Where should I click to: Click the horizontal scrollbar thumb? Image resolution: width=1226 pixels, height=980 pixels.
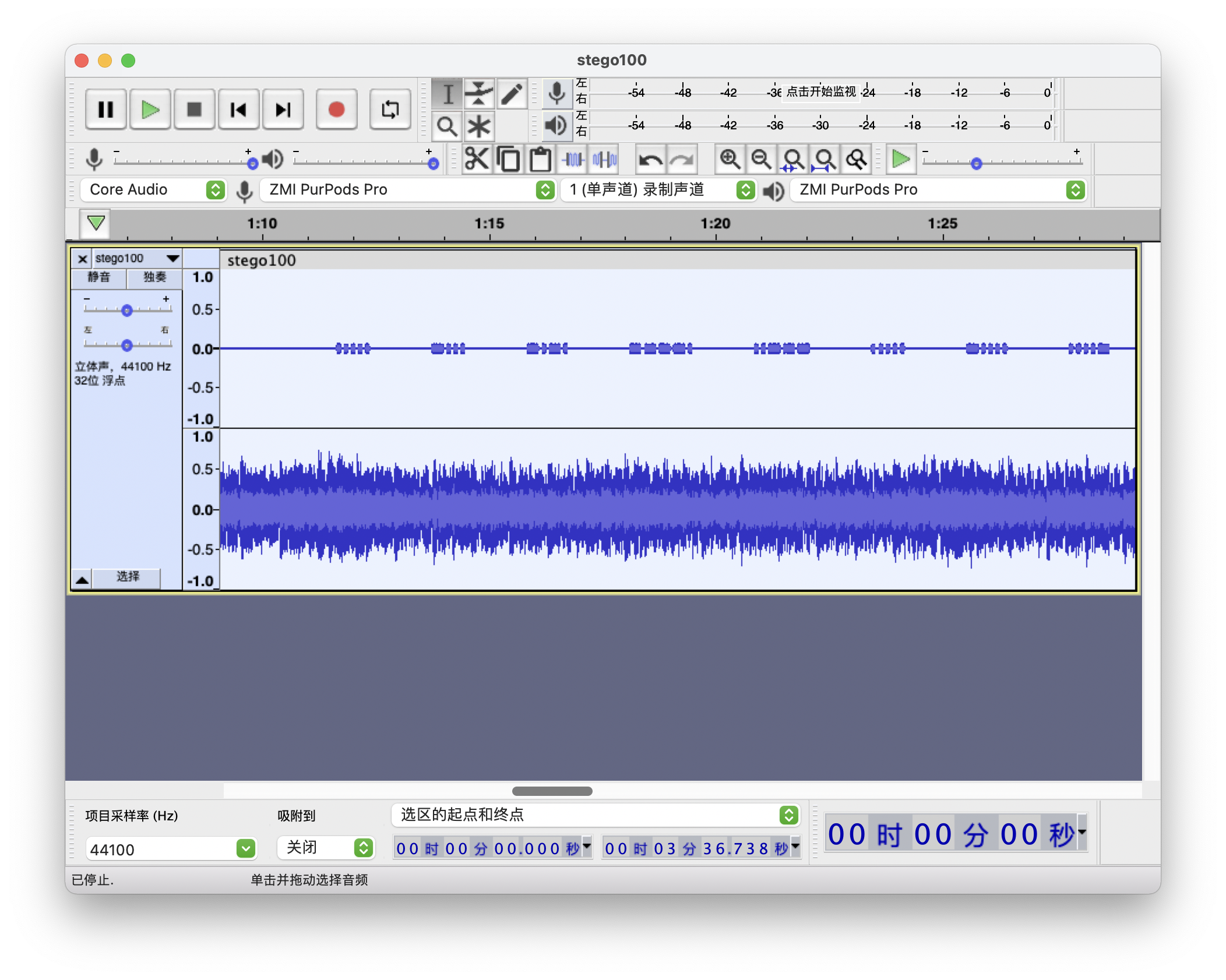tap(552, 791)
